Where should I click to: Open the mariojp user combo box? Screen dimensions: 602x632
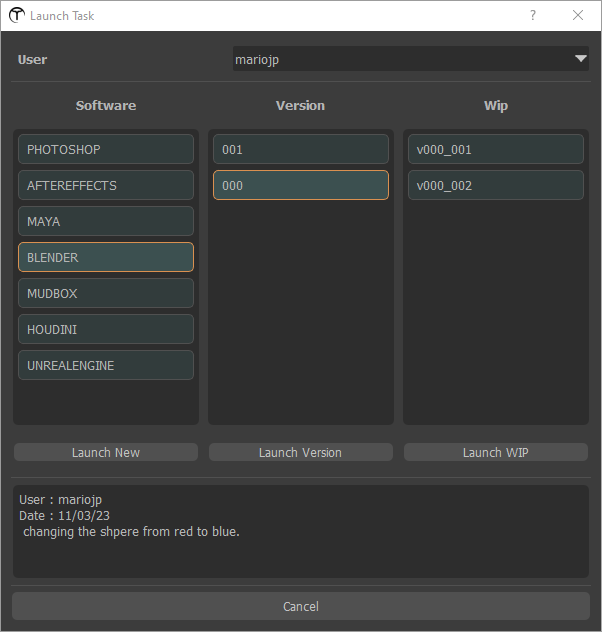point(400,59)
